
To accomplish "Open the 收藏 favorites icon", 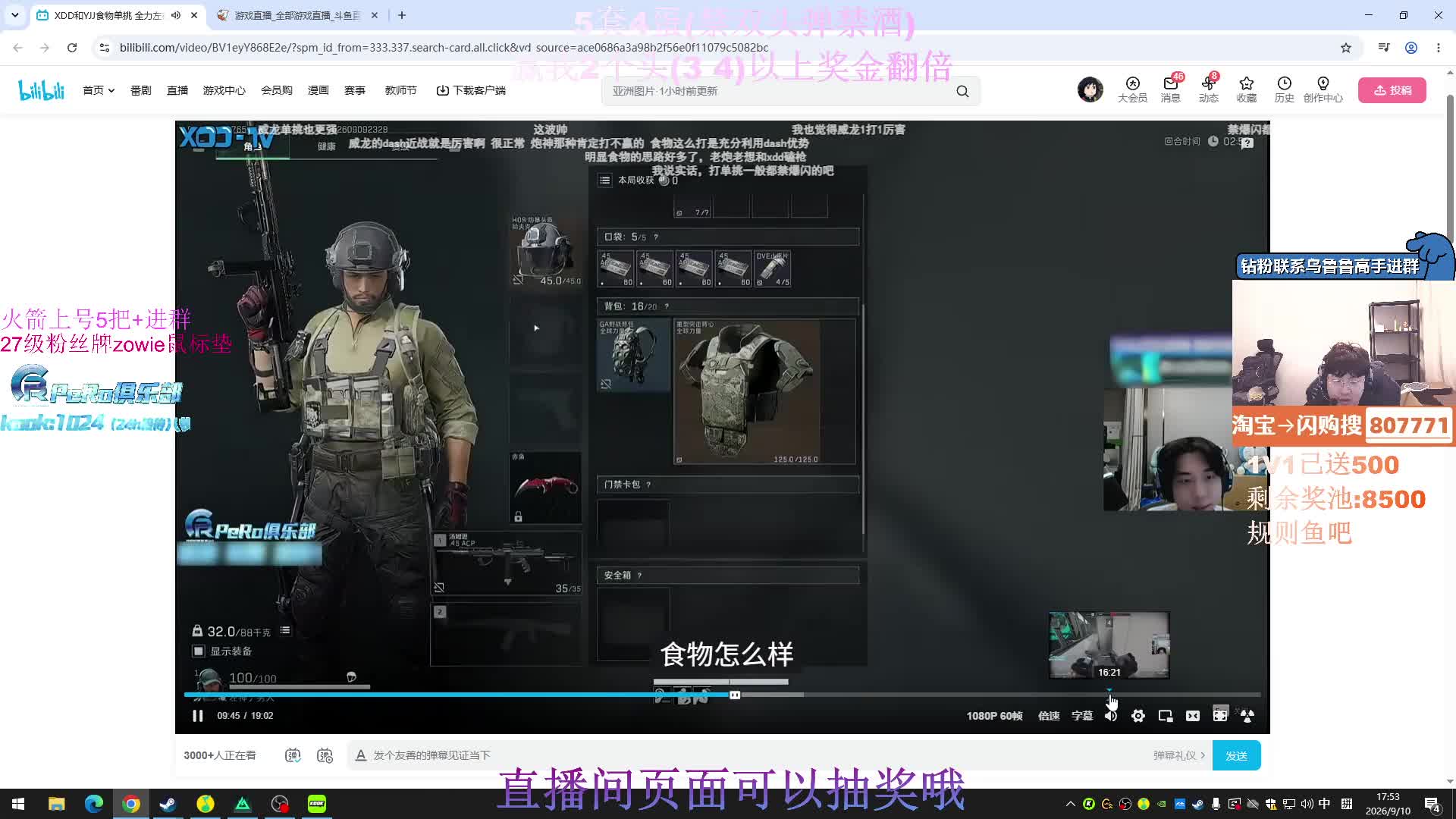I will click(1246, 89).
